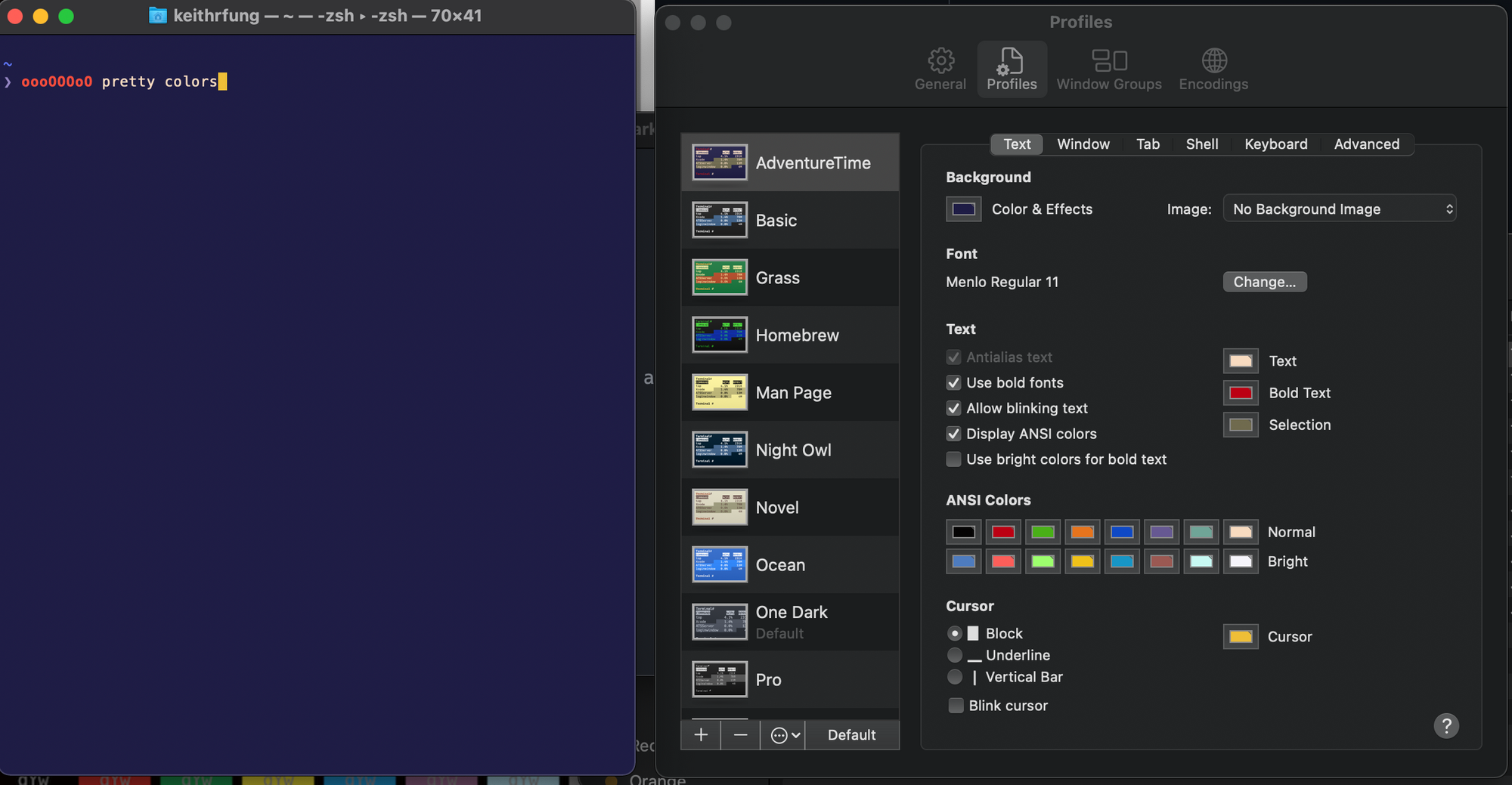
Task: Open the Bold Text color swatch
Action: (1240, 393)
